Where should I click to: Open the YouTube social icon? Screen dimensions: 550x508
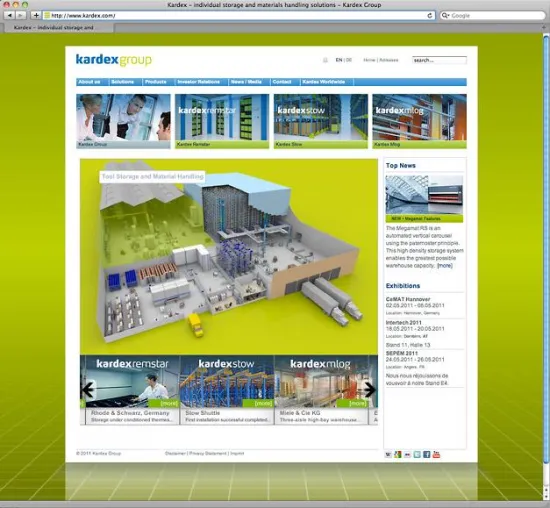click(x=436, y=455)
